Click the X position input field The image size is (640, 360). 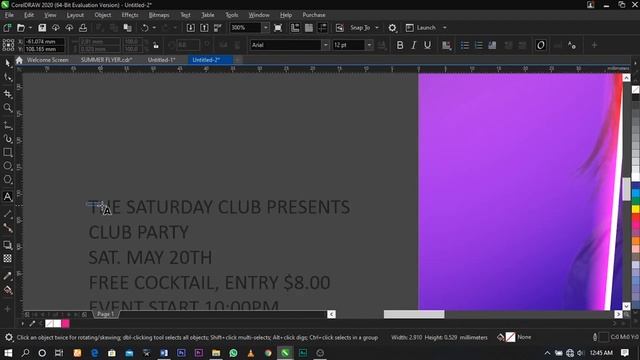(44, 41)
